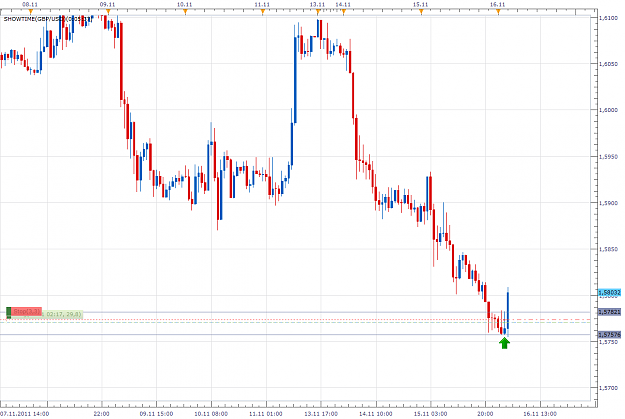Click the orange day marker under 10.11
Image resolution: width=625 pixels, height=419 pixels.
185,12
